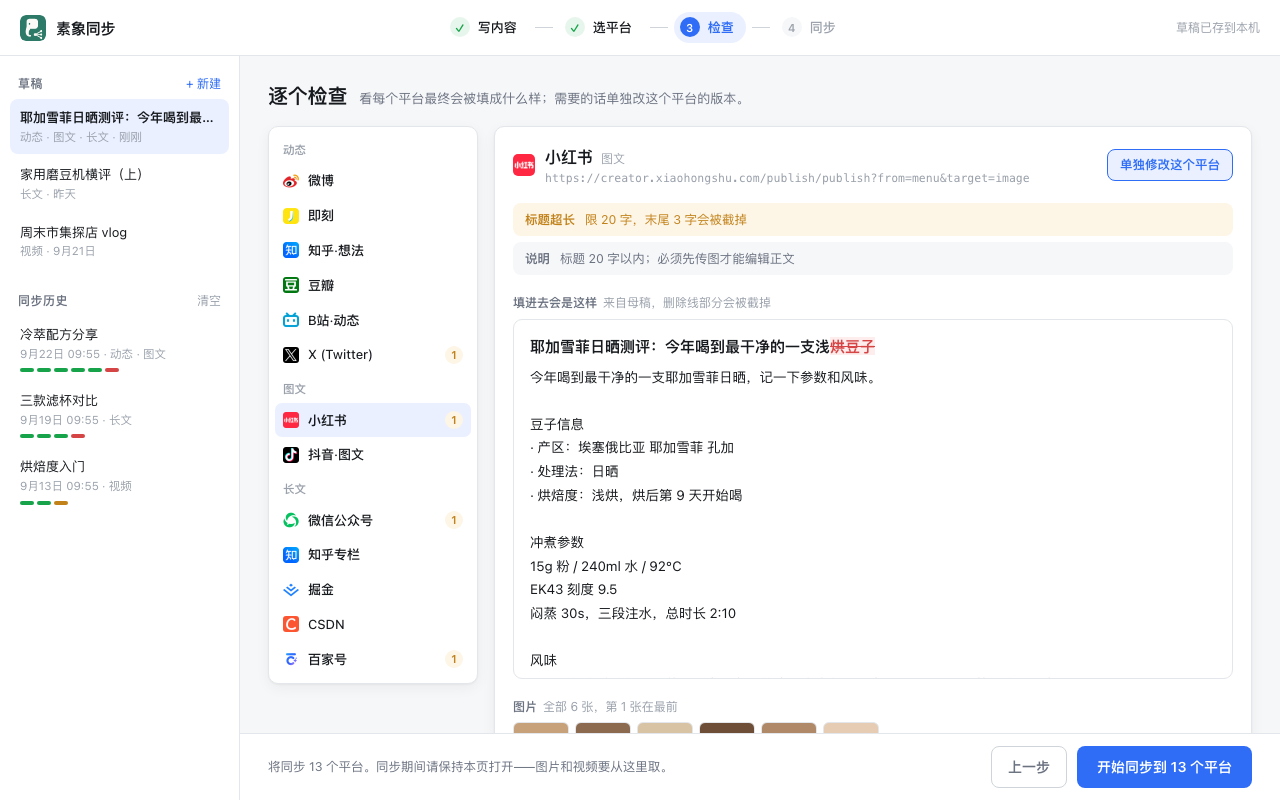This screenshot has height=800, width=1280.
Task: Click the 写内容 step checkmark icon
Action: click(460, 28)
